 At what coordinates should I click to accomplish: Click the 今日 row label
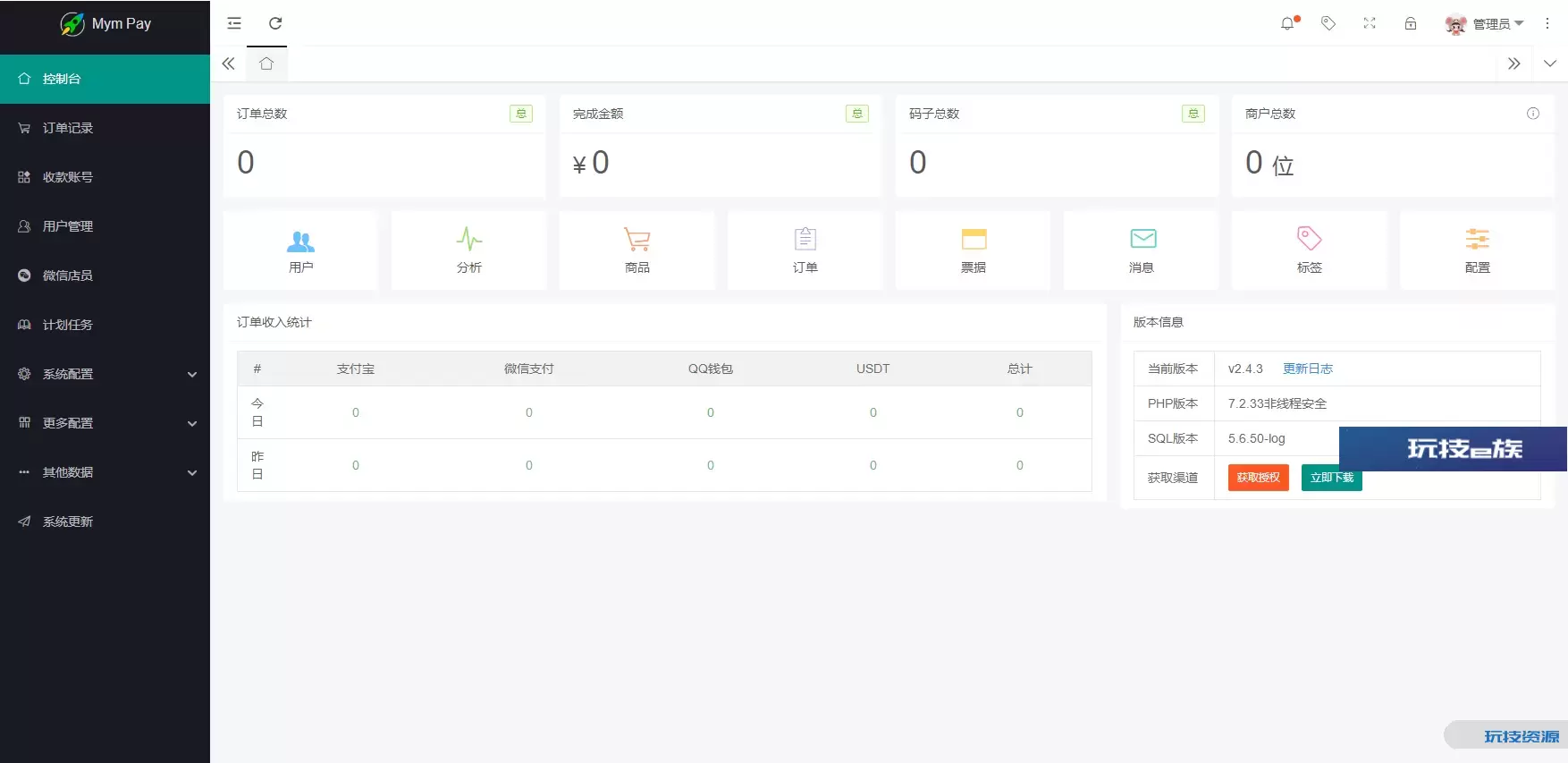pos(257,412)
